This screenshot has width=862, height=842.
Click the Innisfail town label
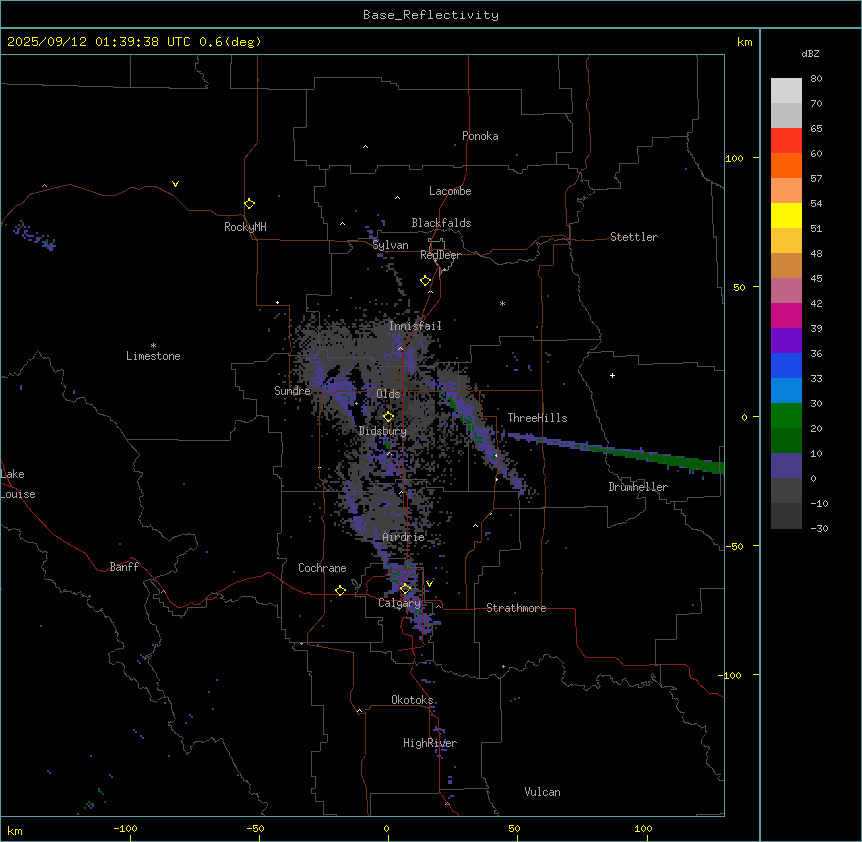point(415,326)
